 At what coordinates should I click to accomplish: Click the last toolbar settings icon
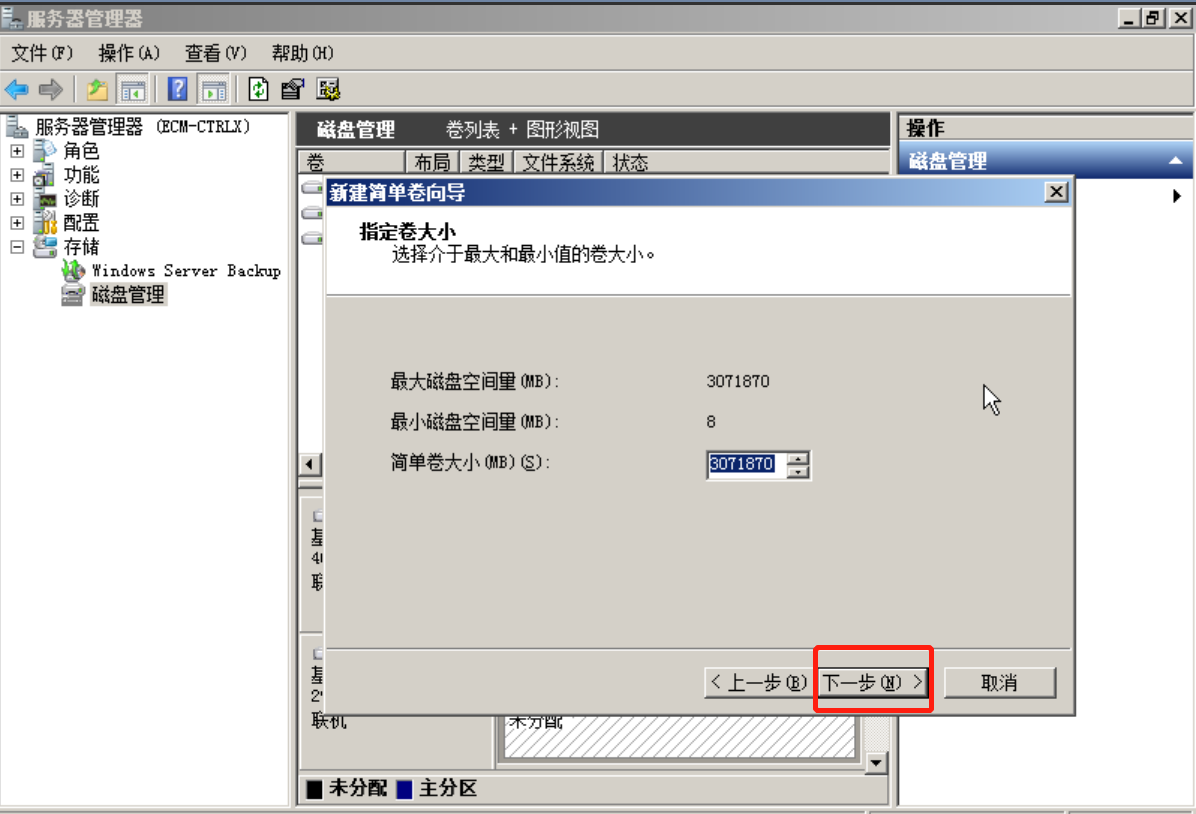(x=329, y=90)
